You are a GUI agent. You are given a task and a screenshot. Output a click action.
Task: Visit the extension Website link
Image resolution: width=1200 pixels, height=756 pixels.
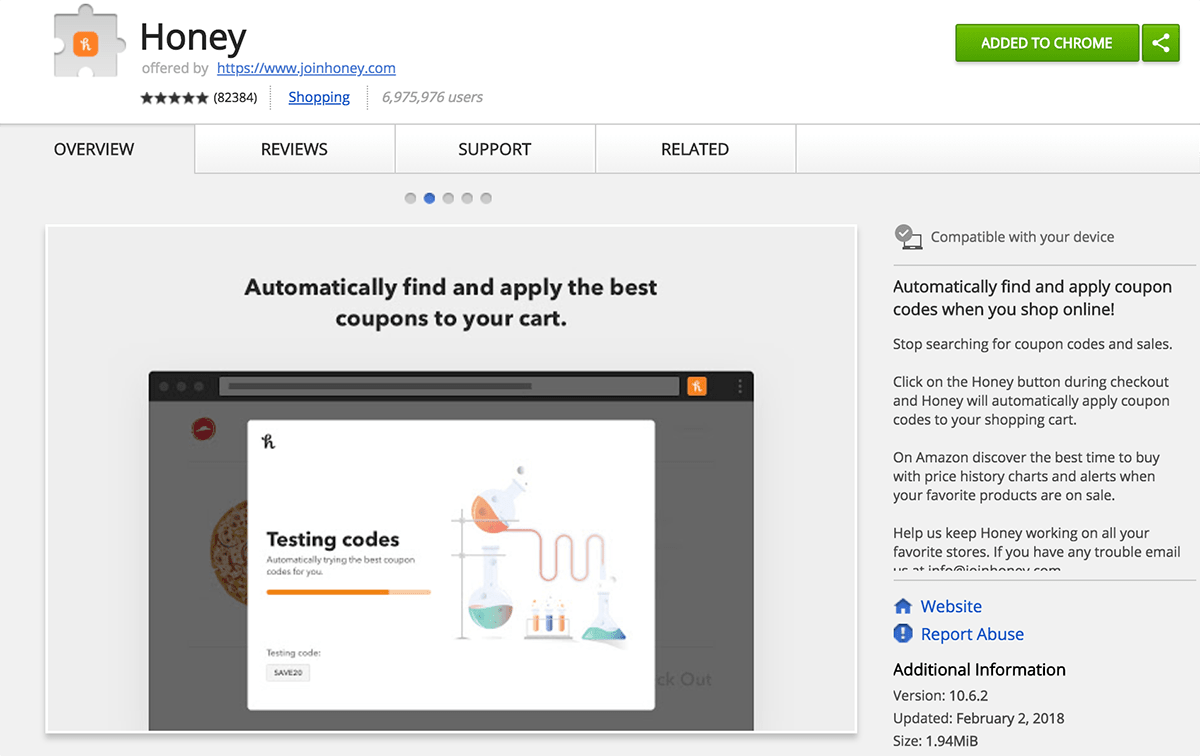pos(951,606)
